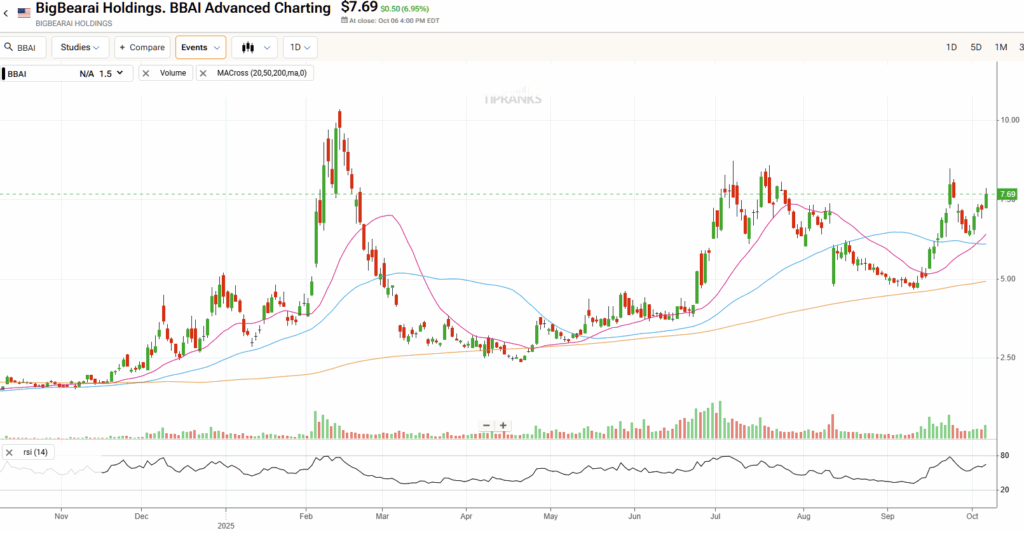The width and height of the screenshot is (1024, 533).
Task: Zoom in using the plus button
Action: [x=503, y=425]
